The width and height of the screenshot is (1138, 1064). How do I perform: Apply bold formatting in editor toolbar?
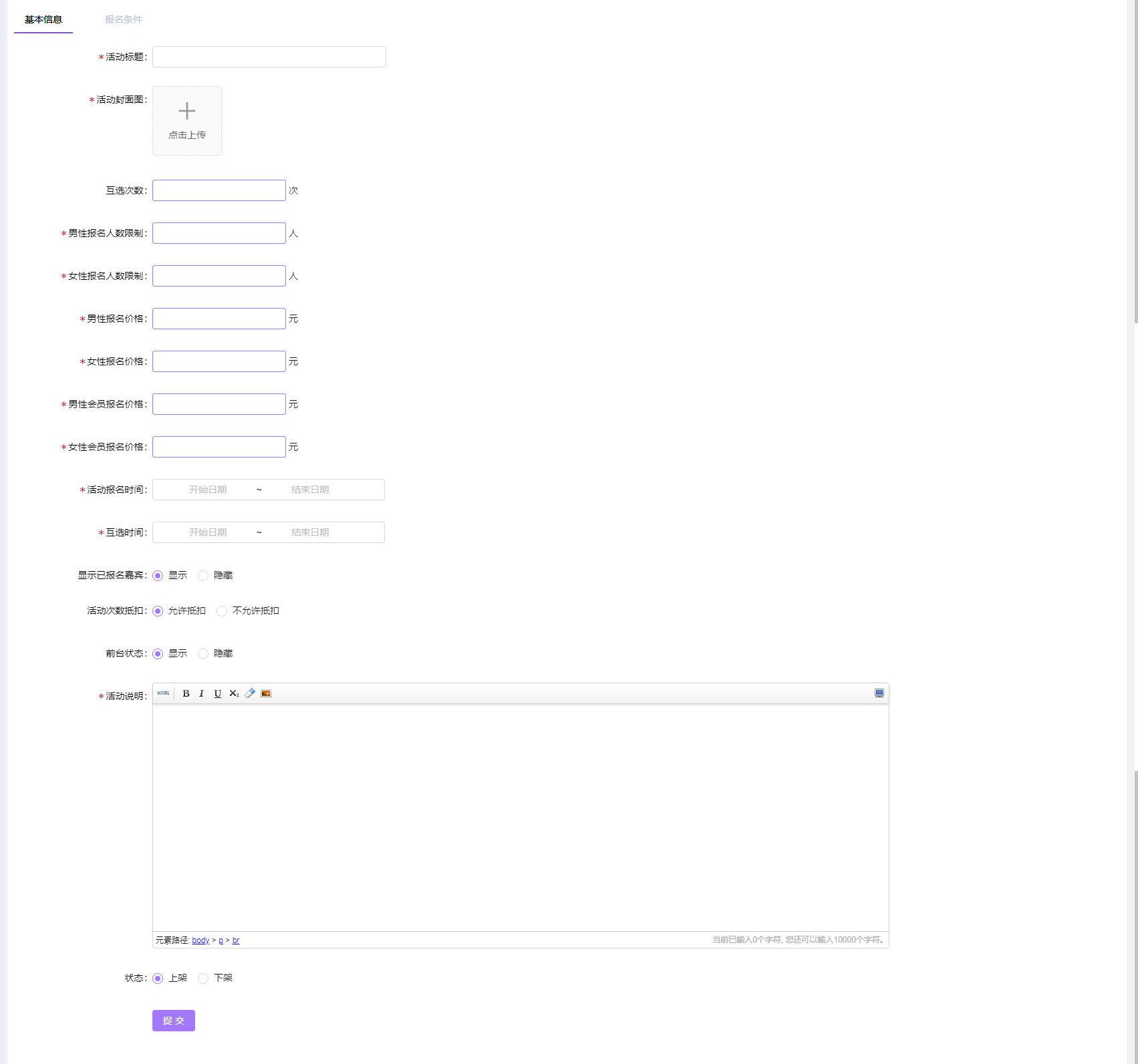coord(186,693)
